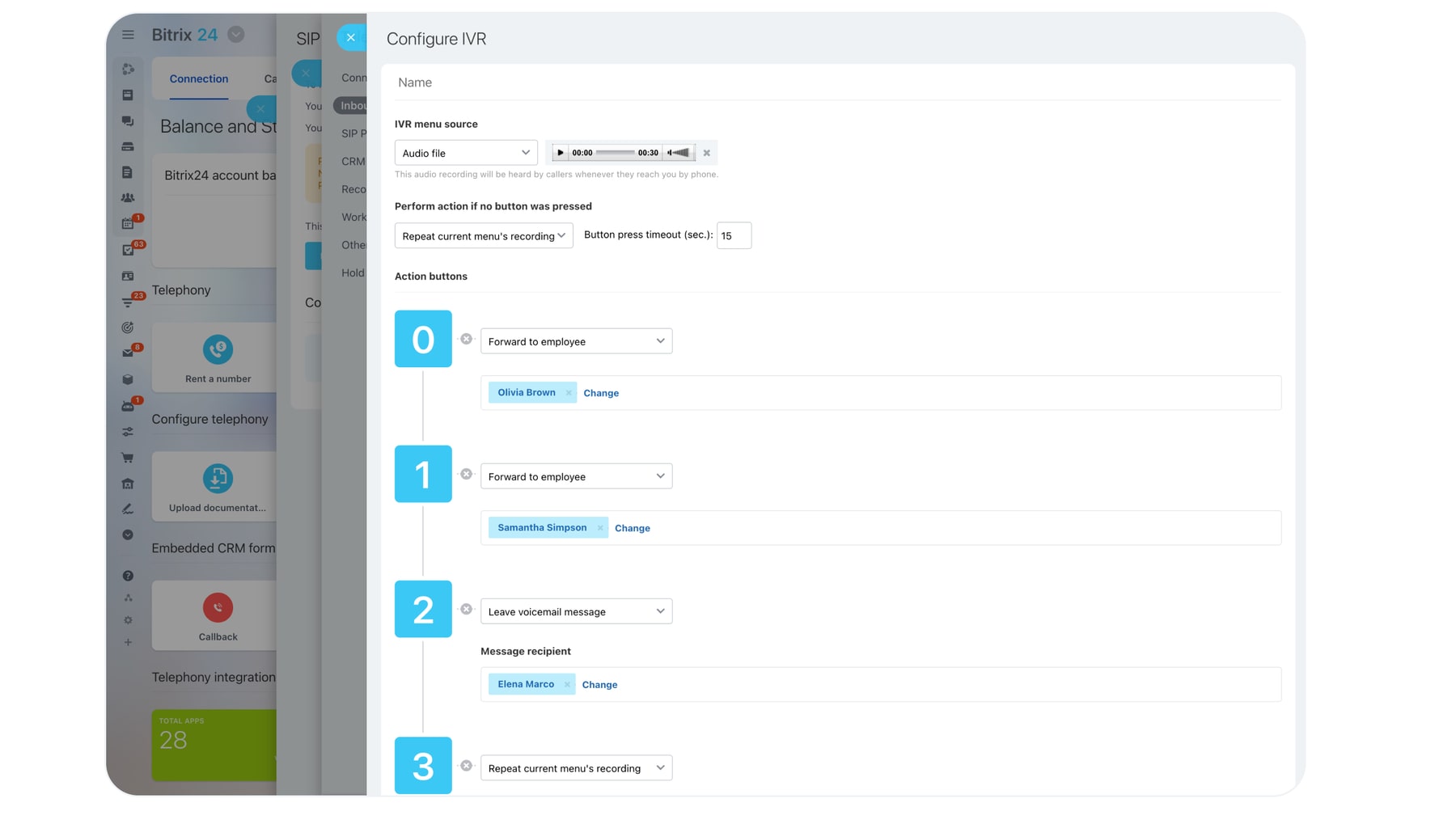Open the hamburger menu in sidebar

coord(128,35)
